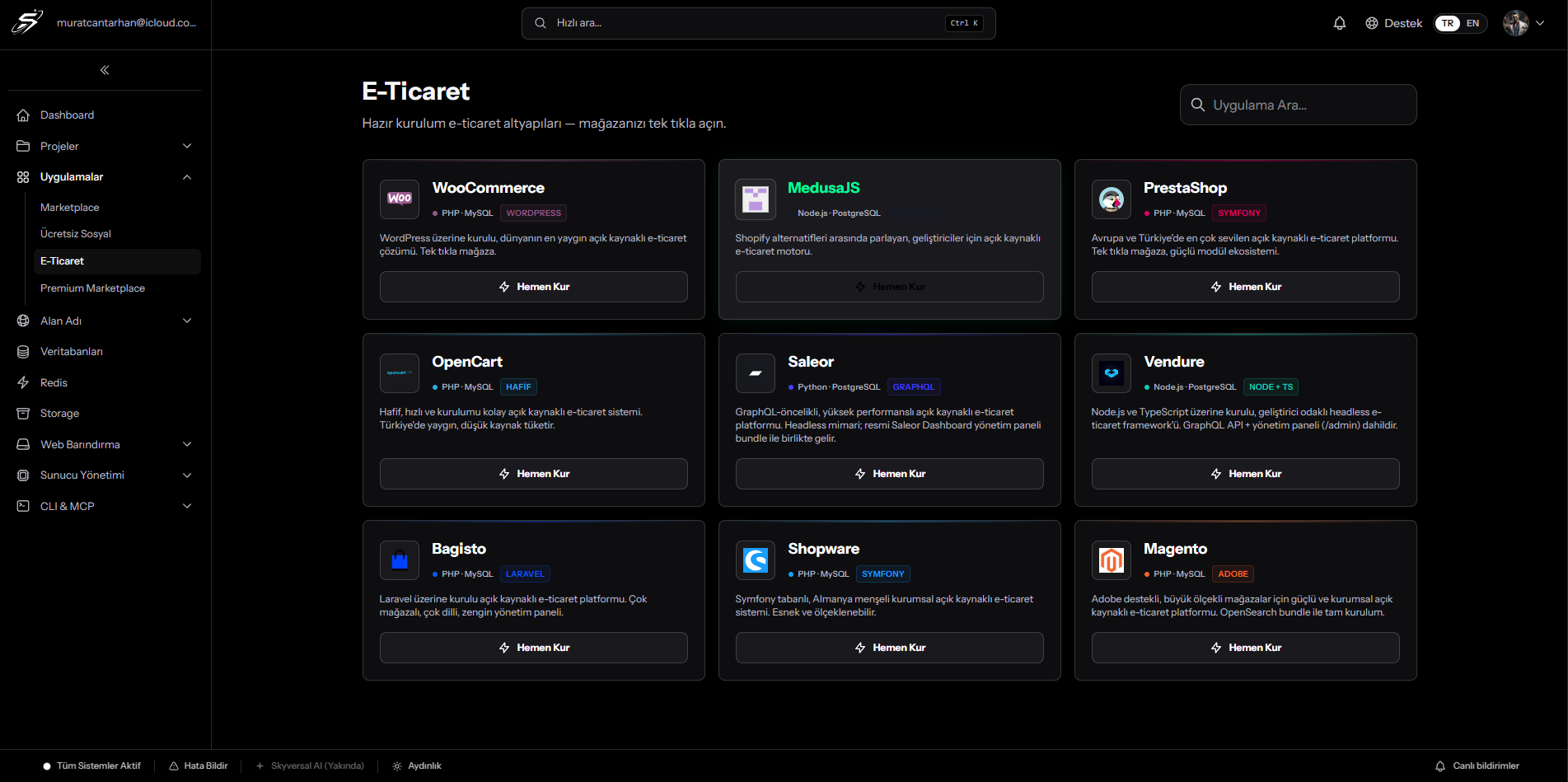The image size is (1568, 782).
Task: Install PrestaShop with Hemen Kur
Action: [x=1246, y=287]
